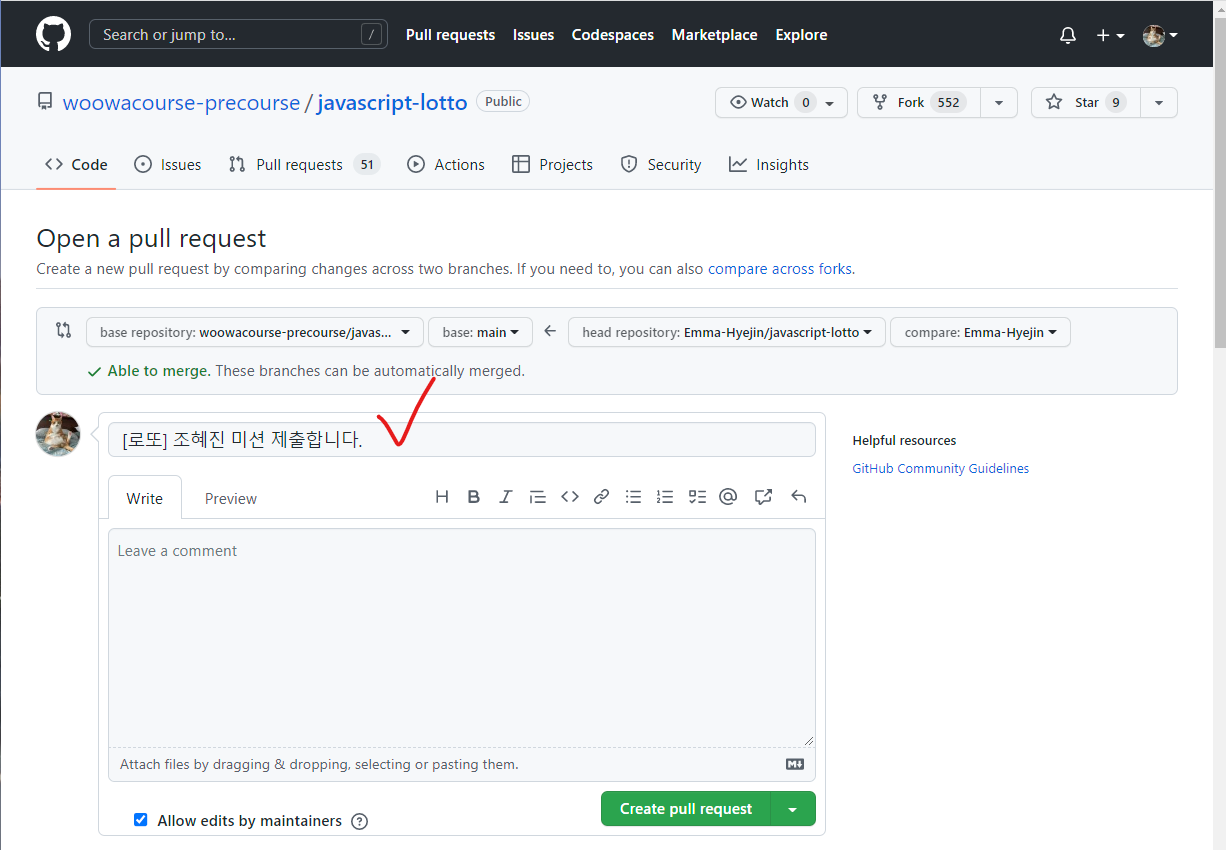This screenshot has width=1226, height=850.
Task: Open the base: main branch dropdown
Action: click(481, 332)
